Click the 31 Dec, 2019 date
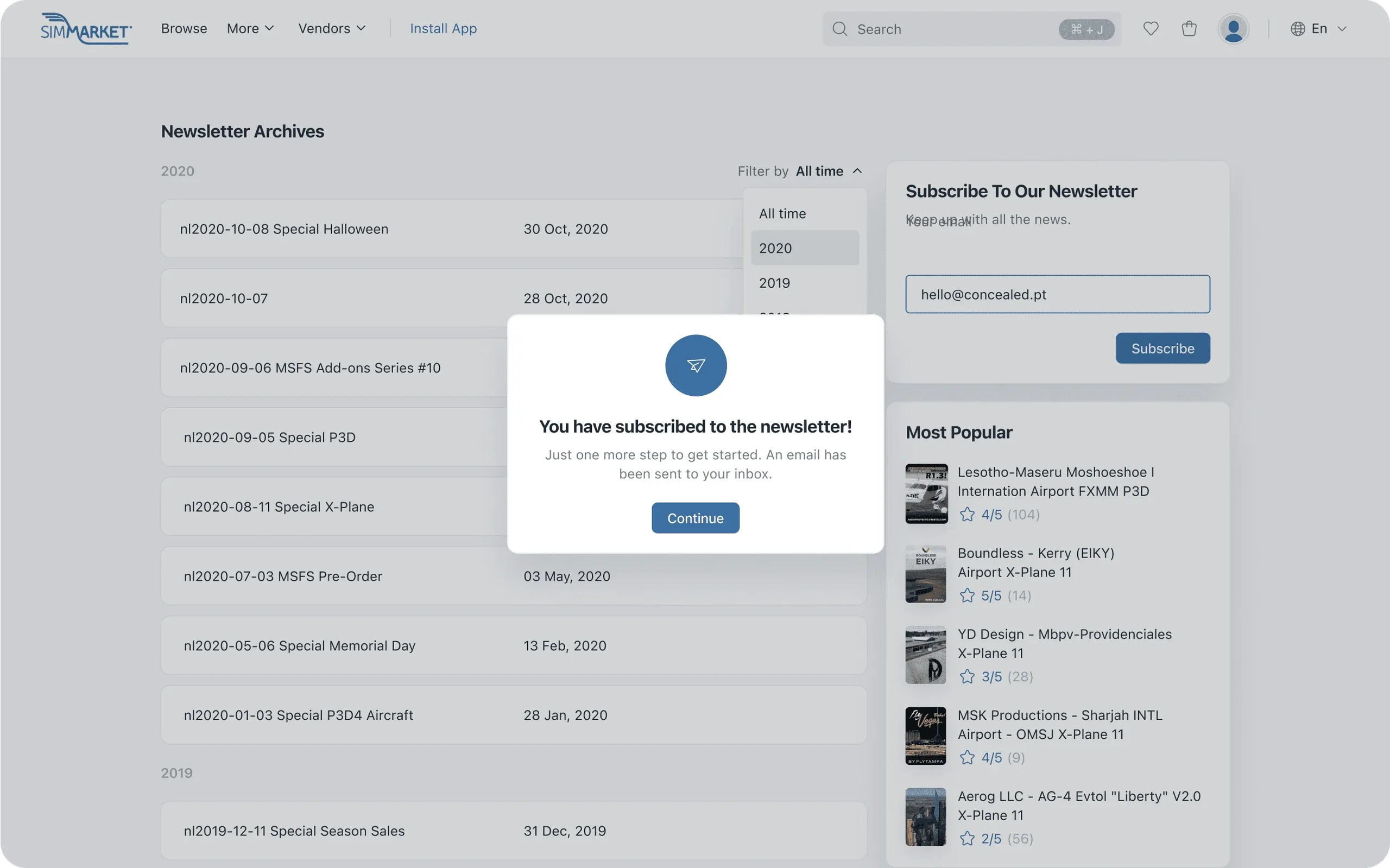1390x868 pixels. (564, 831)
